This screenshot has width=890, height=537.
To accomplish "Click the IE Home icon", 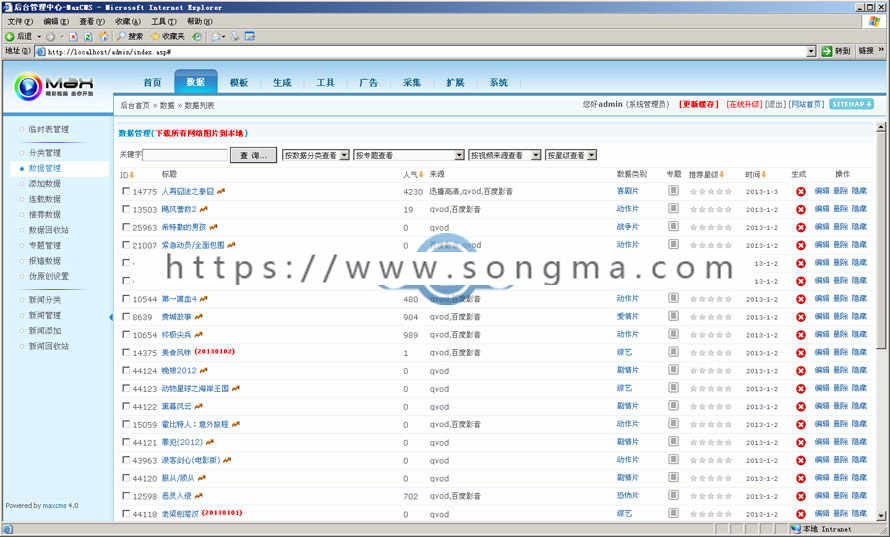I will click(x=103, y=36).
